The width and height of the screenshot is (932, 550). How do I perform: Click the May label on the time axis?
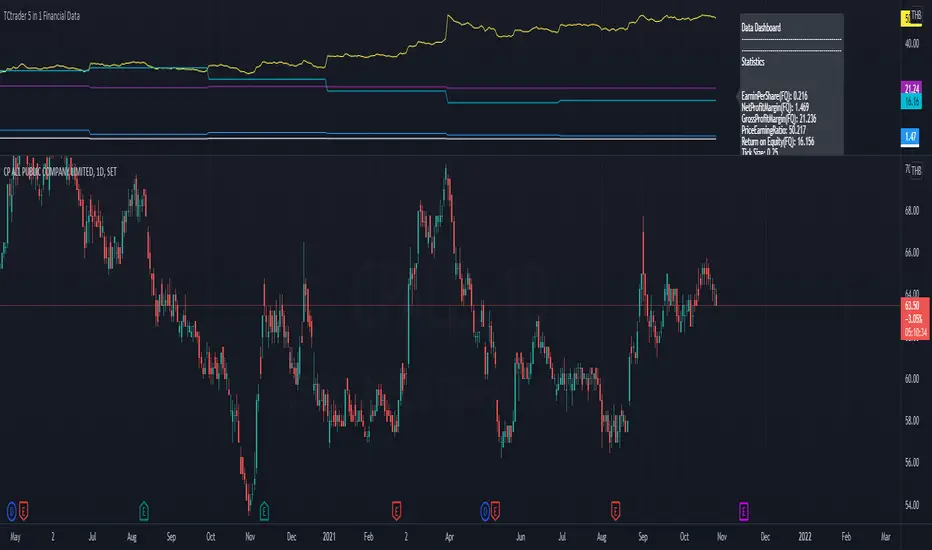15,536
